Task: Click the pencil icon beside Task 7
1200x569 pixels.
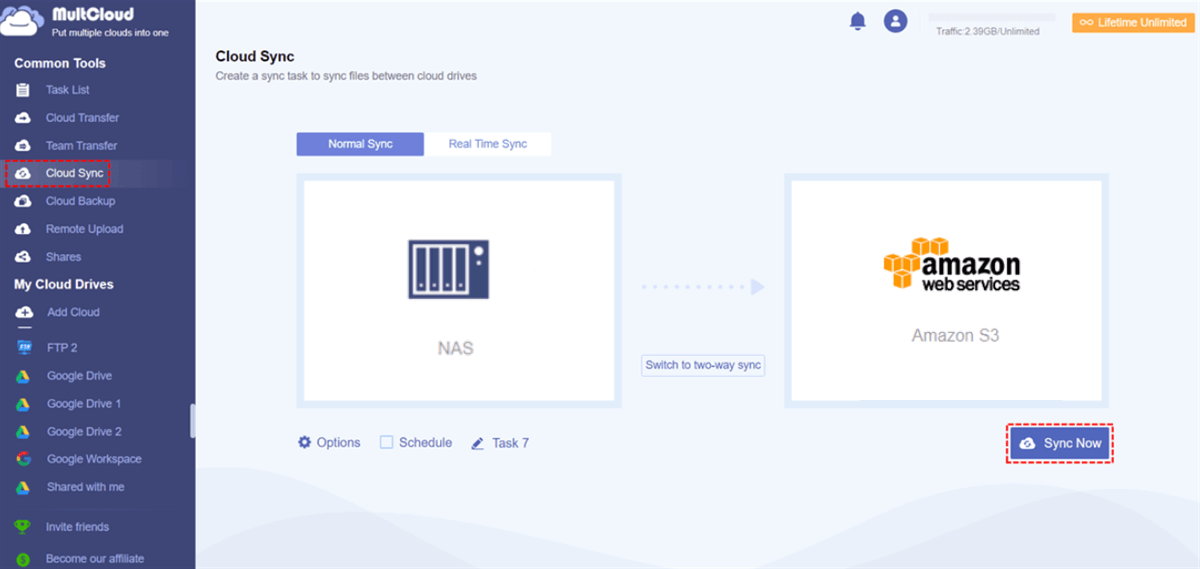Action: (x=478, y=443)
